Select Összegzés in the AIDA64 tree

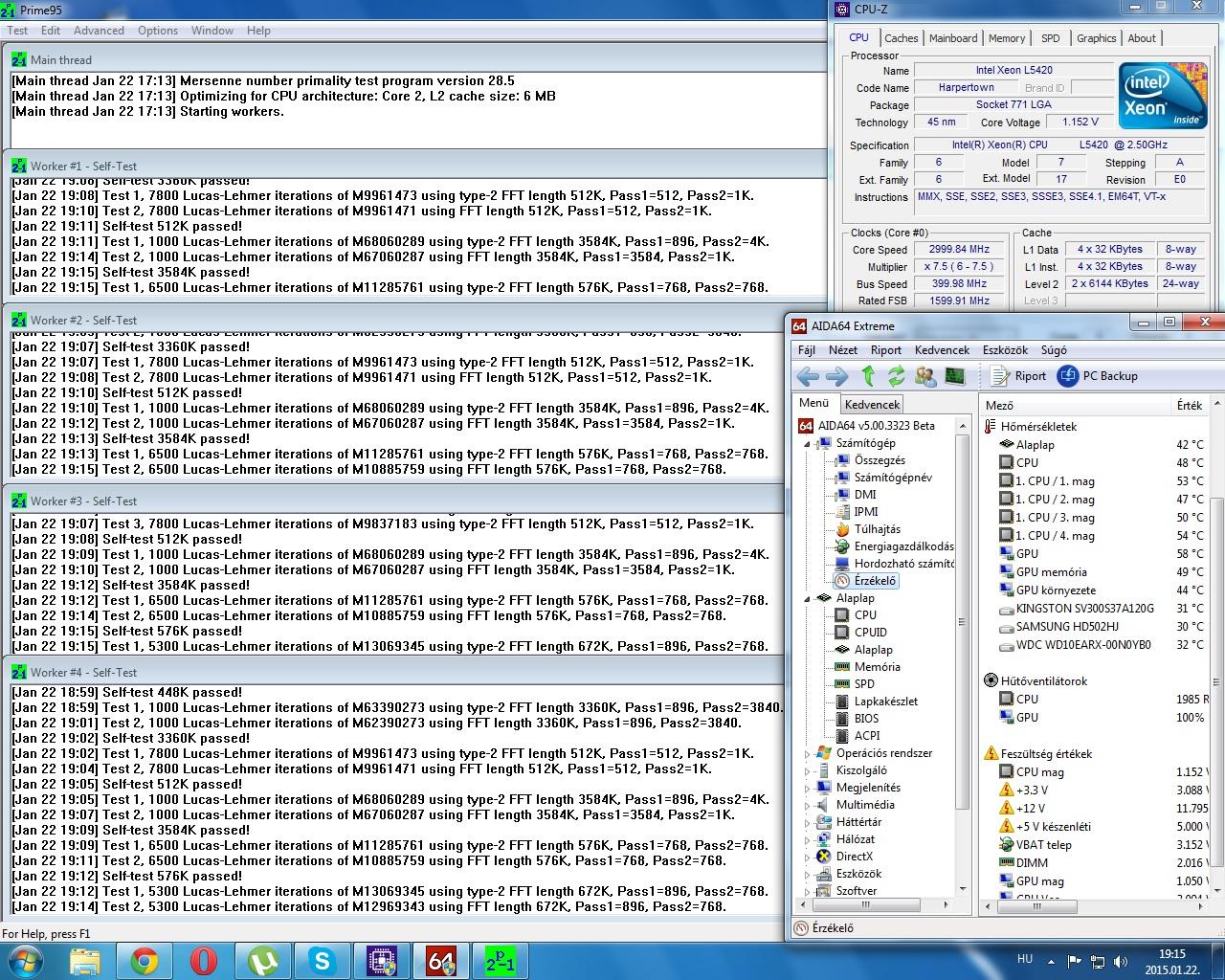point(879,460)
